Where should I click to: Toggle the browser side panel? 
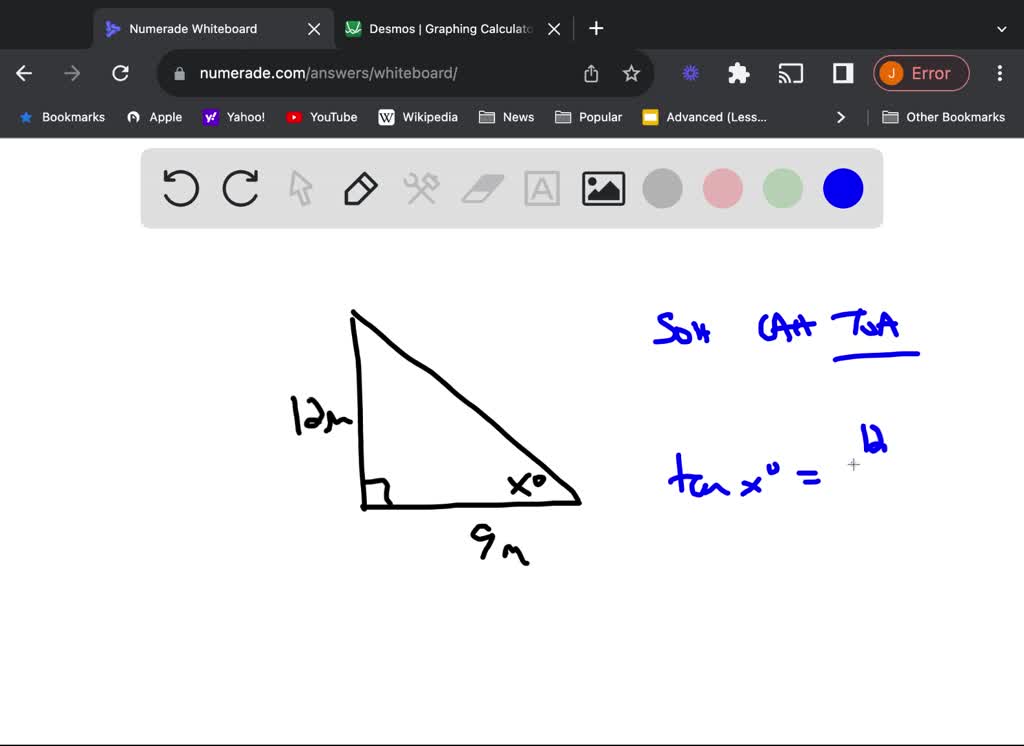click(x=841, y=73)
